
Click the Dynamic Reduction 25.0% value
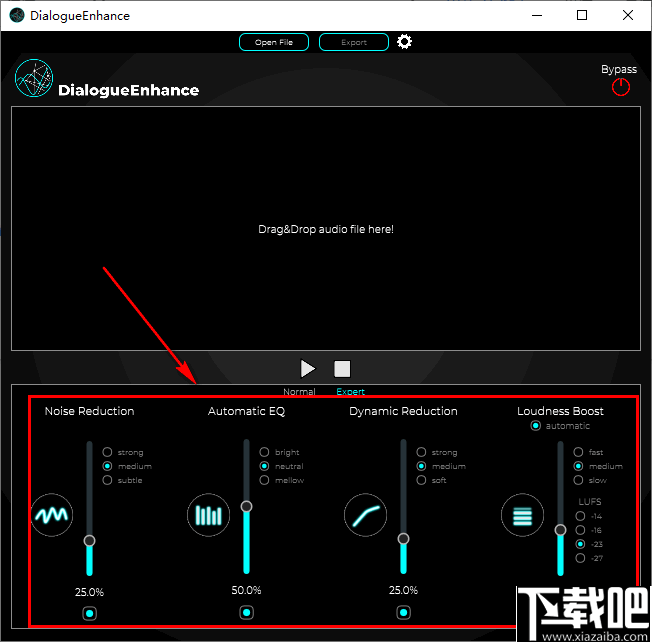(x=403, y=590)
